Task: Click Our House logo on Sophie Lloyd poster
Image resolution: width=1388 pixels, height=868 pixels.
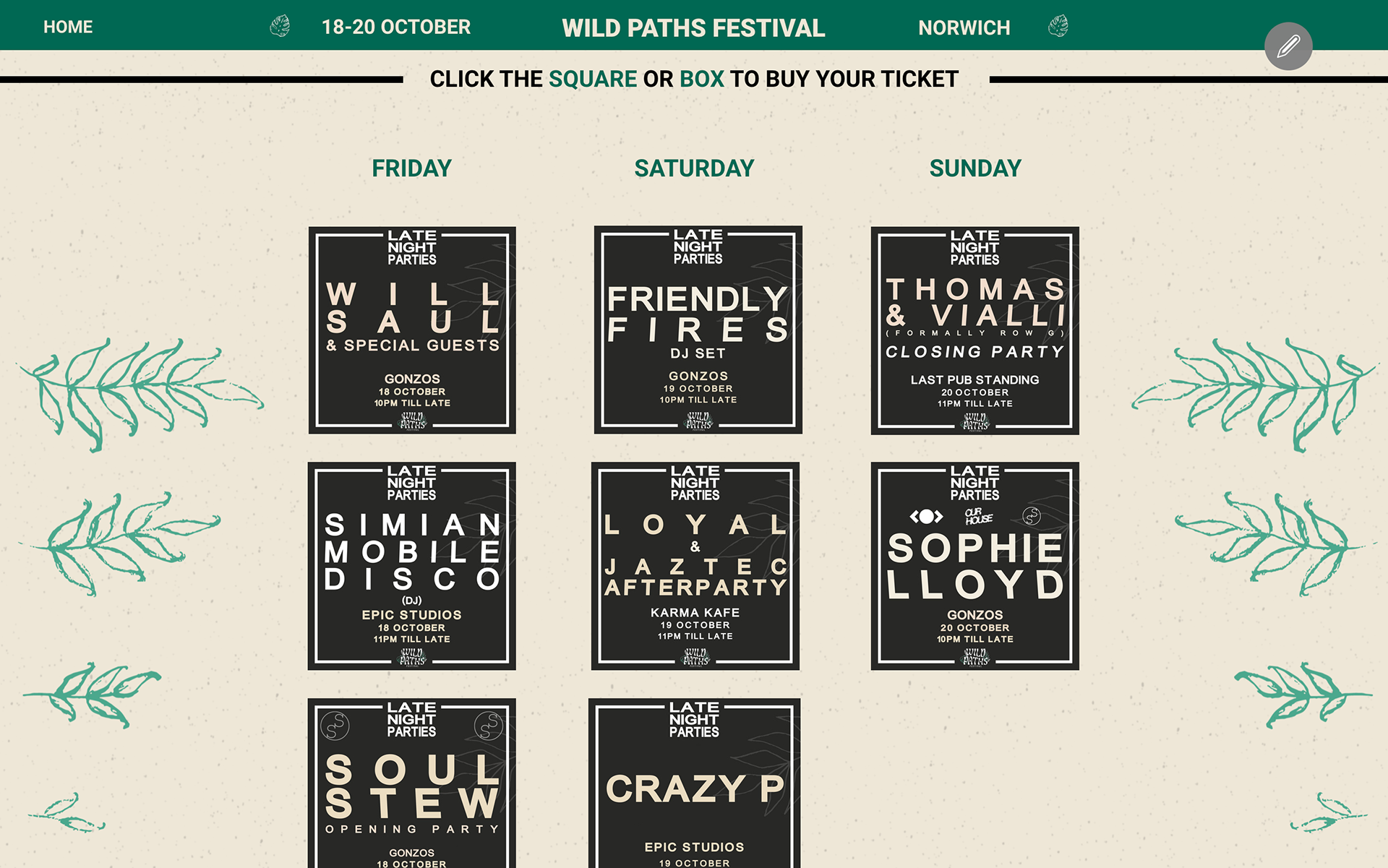Action: pos(979,516)
